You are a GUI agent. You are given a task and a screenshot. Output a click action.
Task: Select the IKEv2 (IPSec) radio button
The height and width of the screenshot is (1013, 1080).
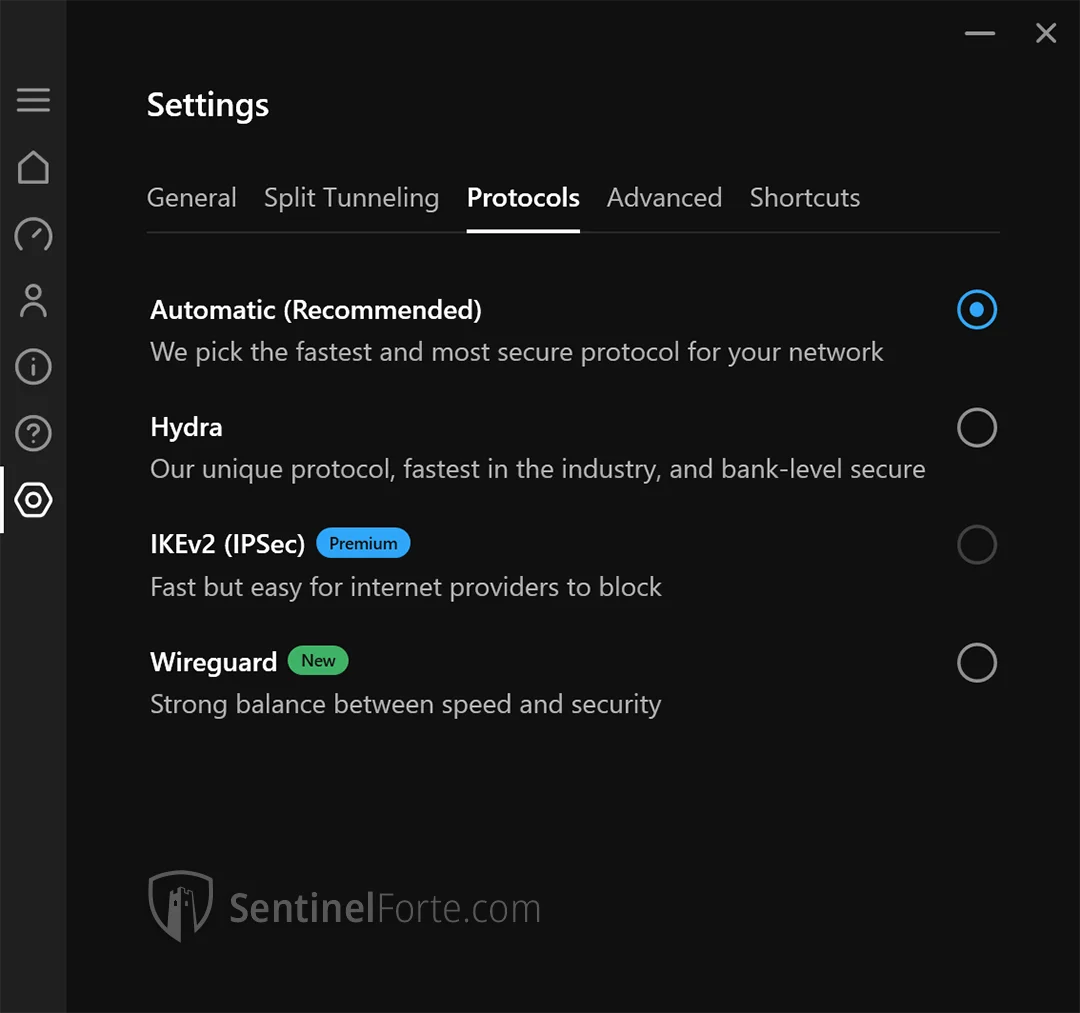point(976,545)
